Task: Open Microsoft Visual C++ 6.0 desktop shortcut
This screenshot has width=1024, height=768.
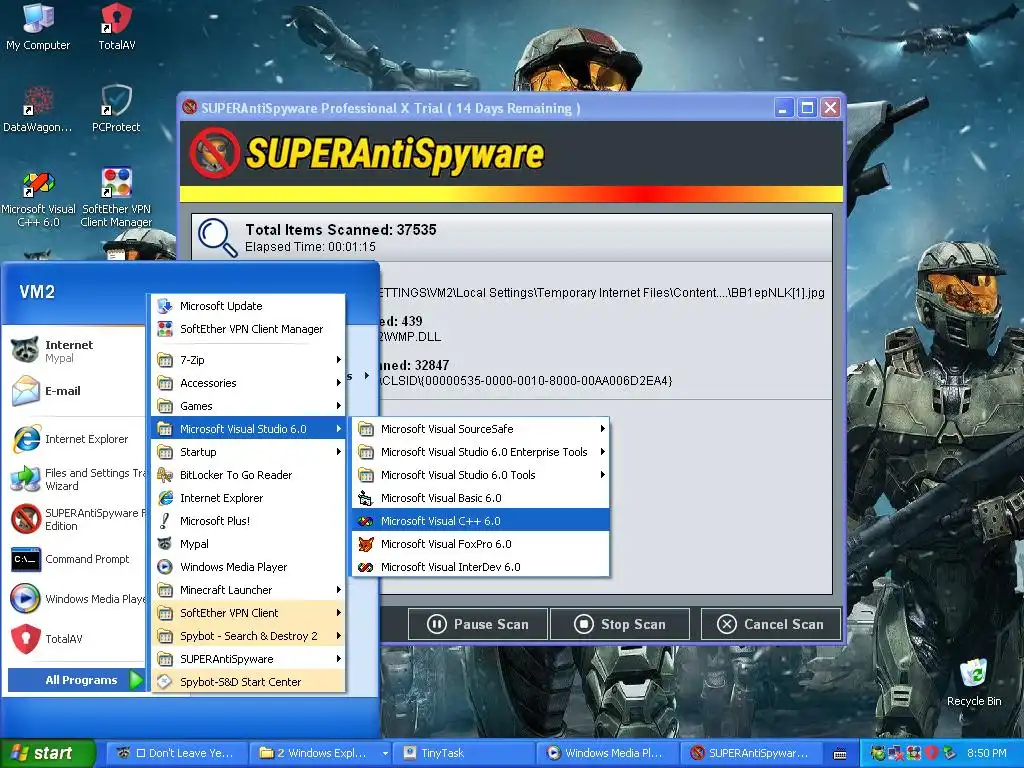Action: coord(39,197)
